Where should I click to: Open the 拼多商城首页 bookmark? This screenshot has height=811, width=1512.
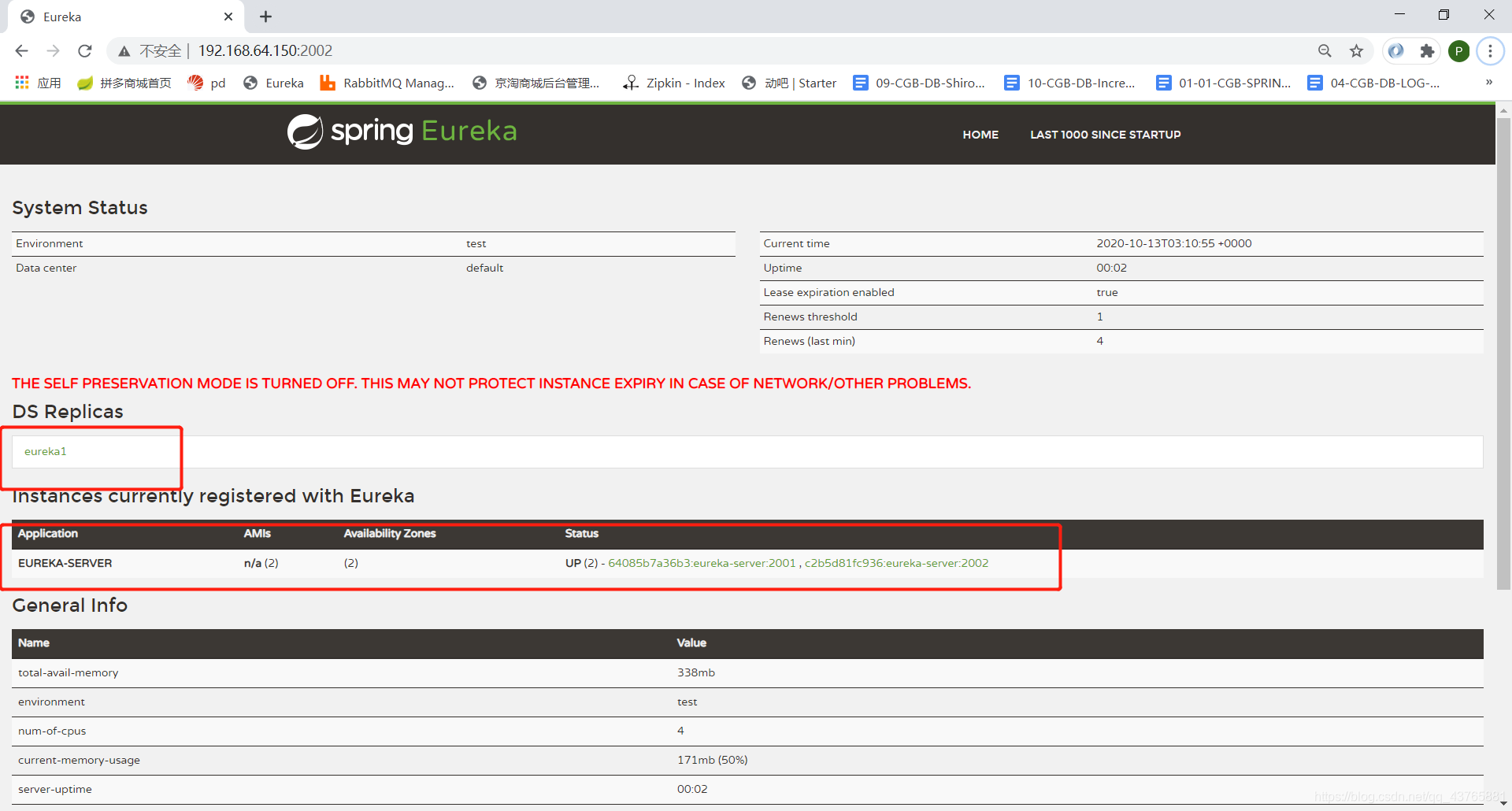coord(124,83)
